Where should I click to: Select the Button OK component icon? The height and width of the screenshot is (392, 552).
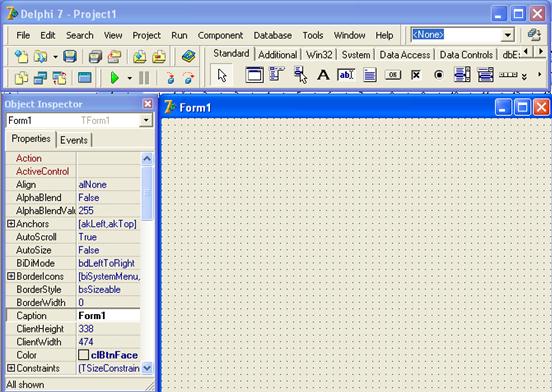point(393,75)
